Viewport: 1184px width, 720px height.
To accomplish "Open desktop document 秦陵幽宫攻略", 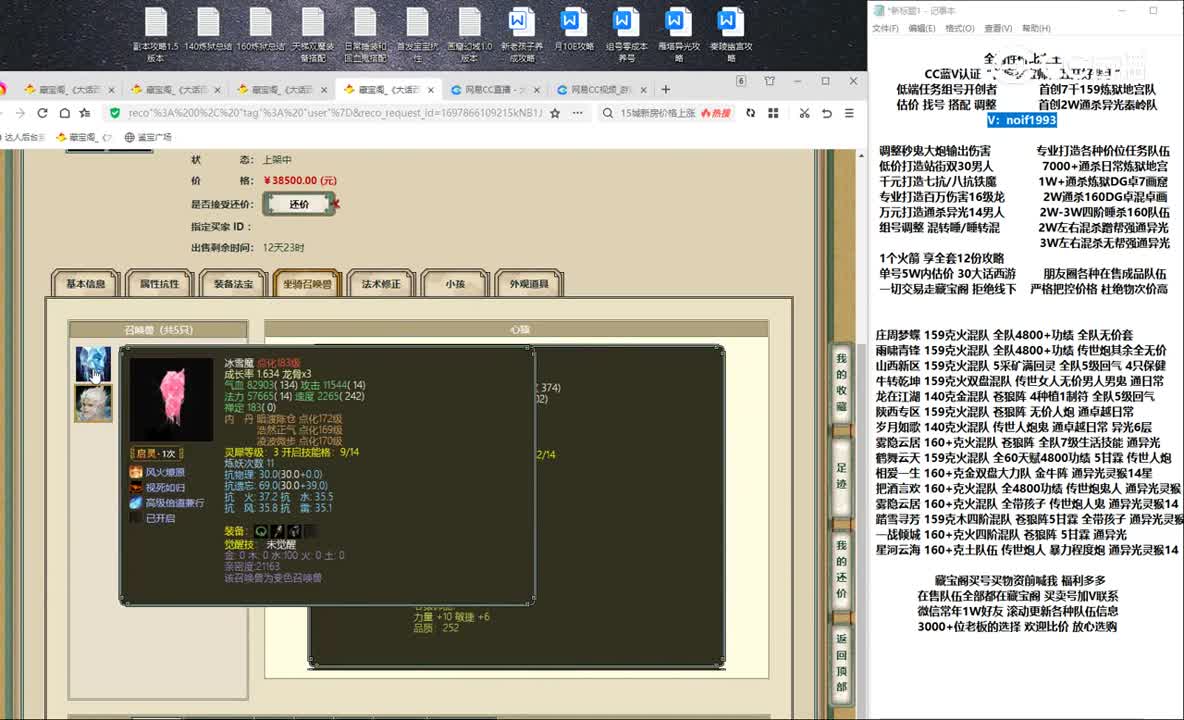I will tap(730, 35).
